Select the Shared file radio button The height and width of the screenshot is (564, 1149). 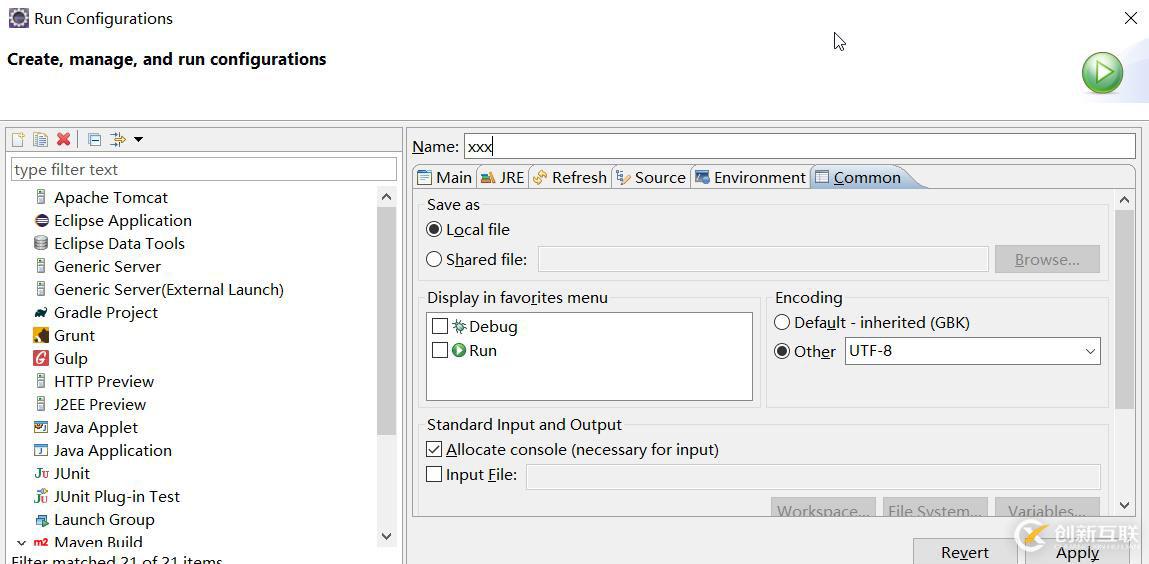pos(434,259)
